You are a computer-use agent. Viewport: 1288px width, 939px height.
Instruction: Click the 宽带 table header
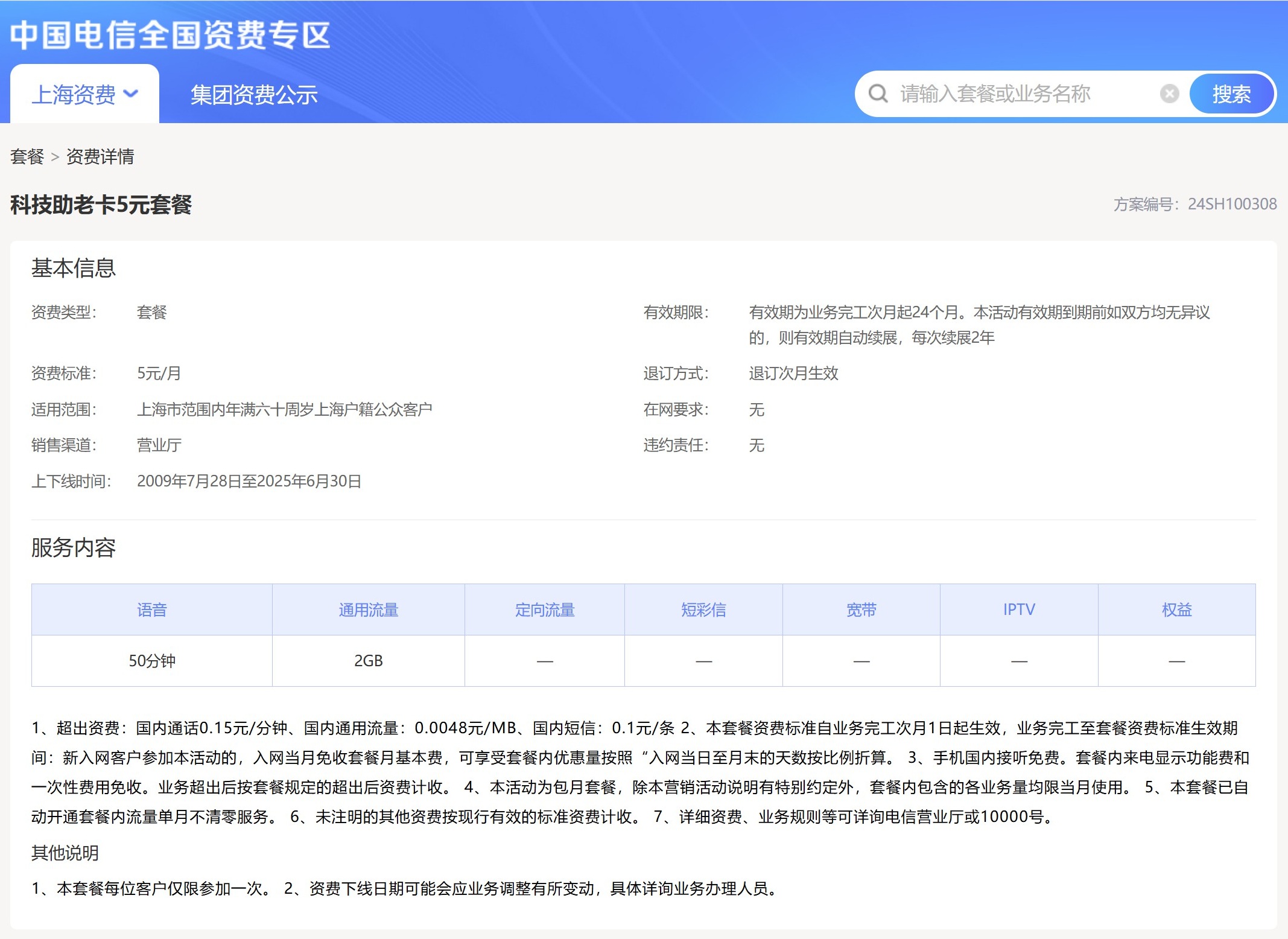[861, 610]
